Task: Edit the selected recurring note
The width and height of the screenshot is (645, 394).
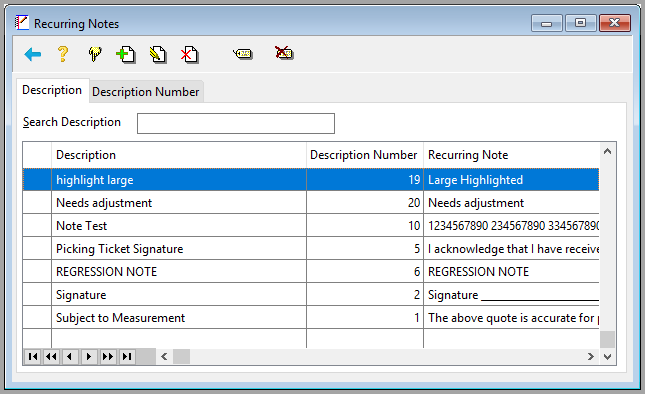Action: coord(158,54)
